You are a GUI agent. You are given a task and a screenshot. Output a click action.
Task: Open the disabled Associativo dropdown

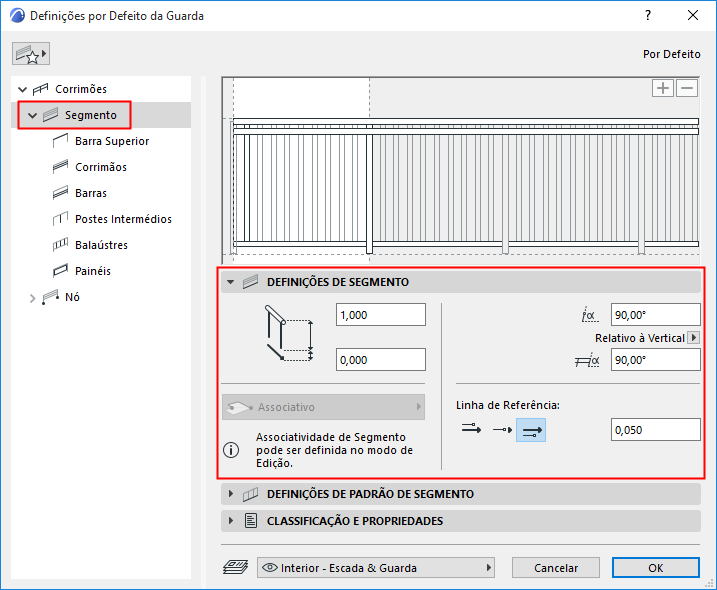click(323, 407)
